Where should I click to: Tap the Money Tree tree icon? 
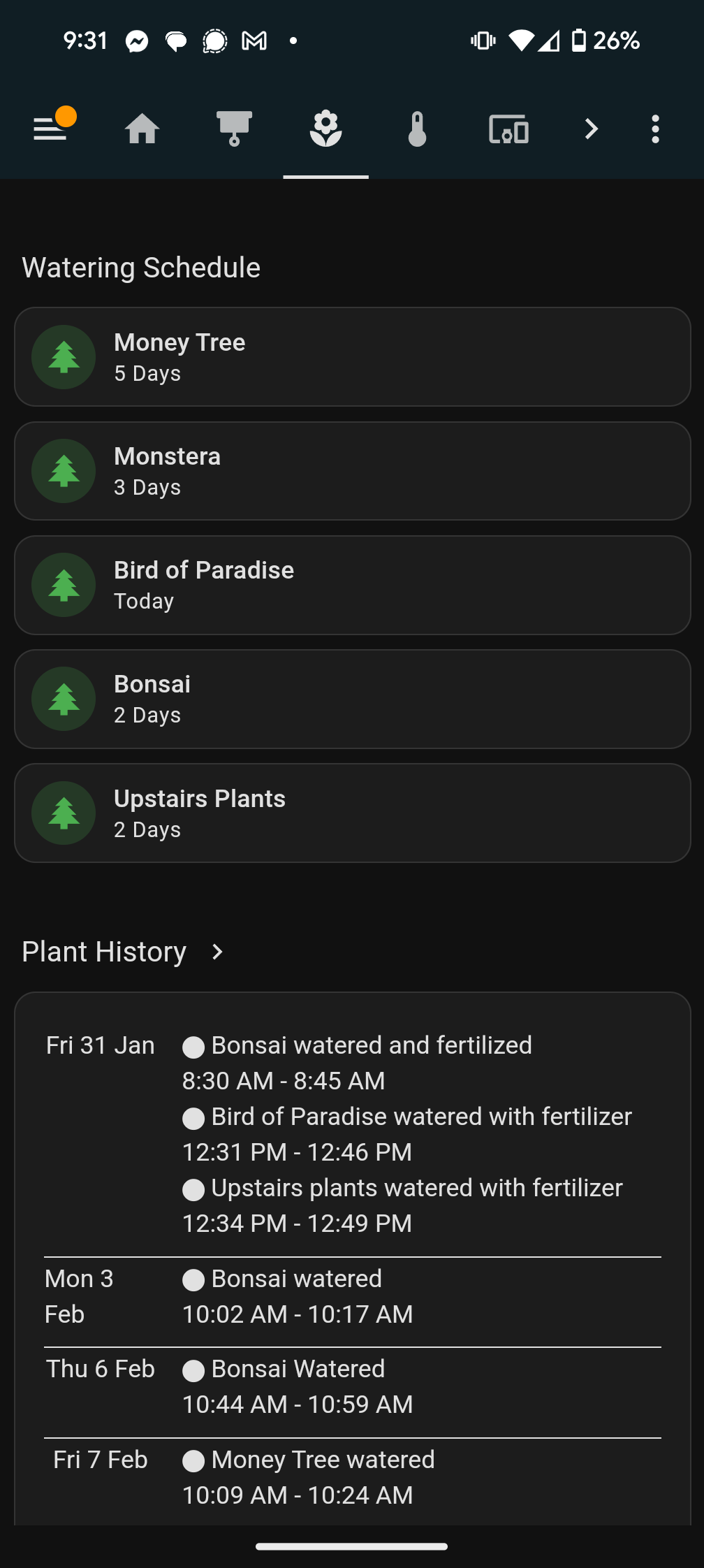pyautogui.click(x=64, y=357)
